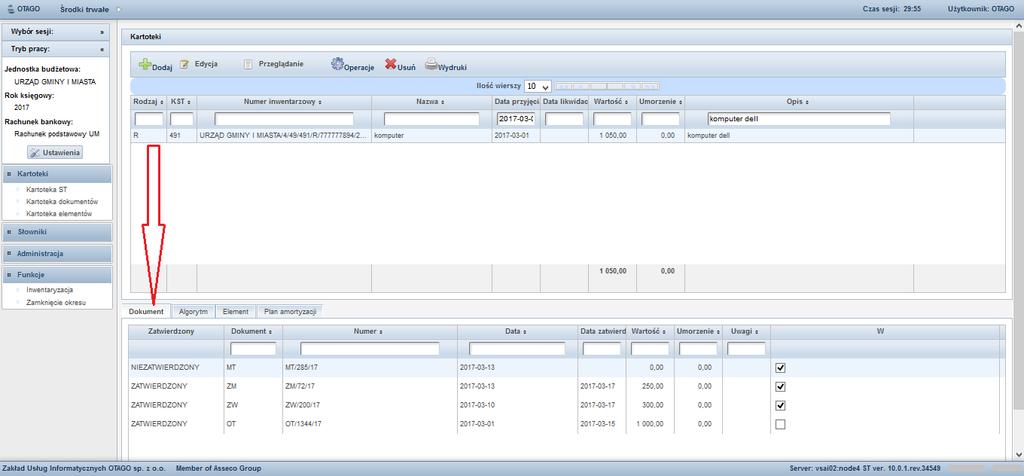Open the Plan amortyzacji tab

pyautogui.click(x=290, y=311)
